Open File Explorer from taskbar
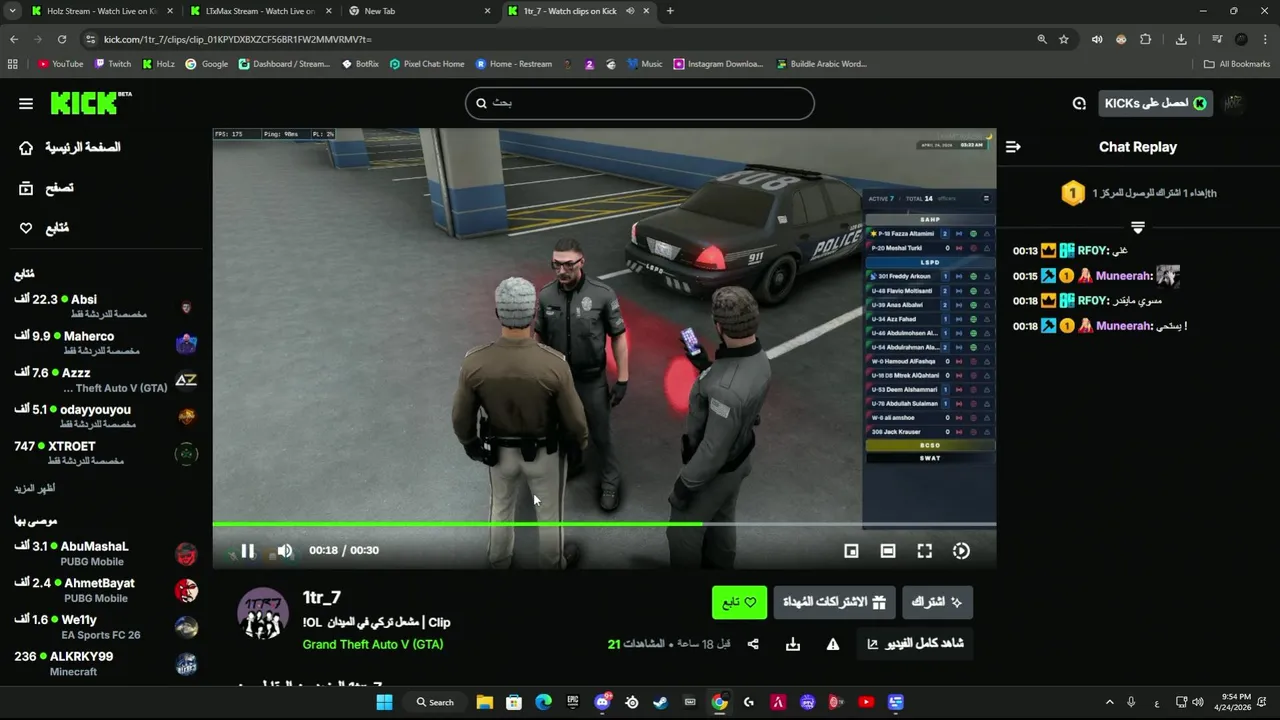Screen dimensions: 1280x720 click(x=484, y=702)
